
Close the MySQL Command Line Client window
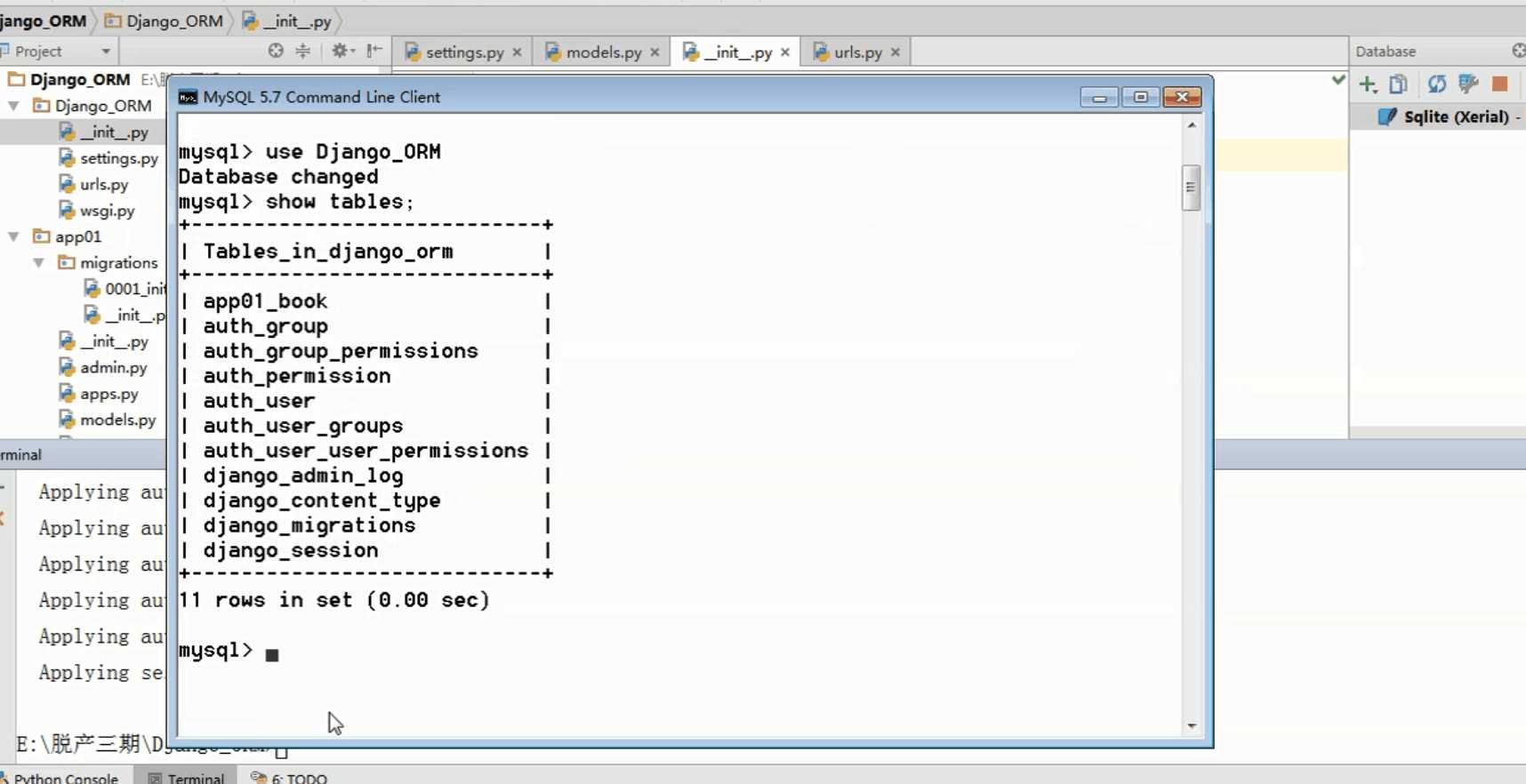pyautogui.click(x=1182, y=97)
